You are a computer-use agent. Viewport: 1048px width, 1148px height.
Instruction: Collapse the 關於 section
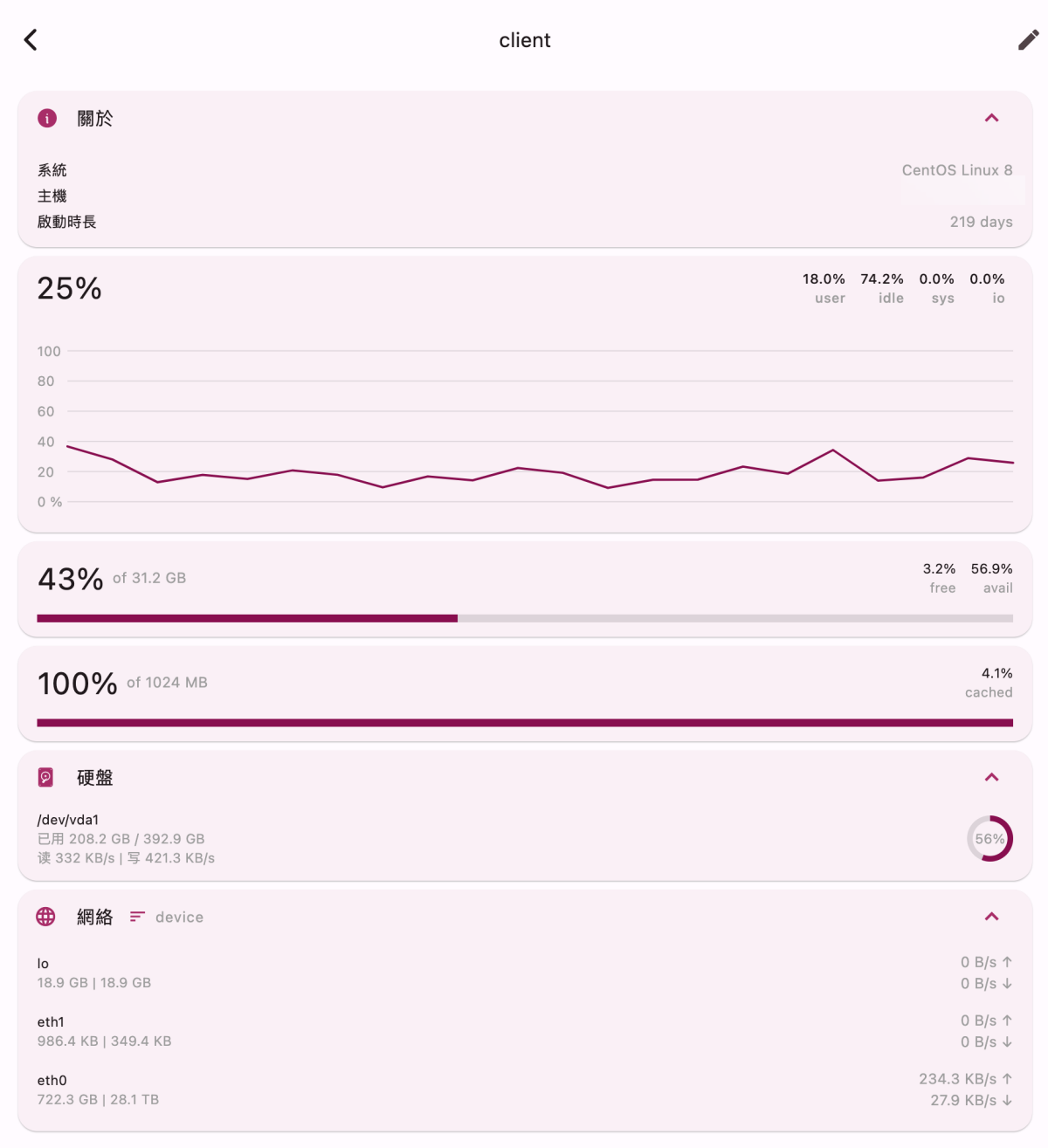[x=991, y=118]
